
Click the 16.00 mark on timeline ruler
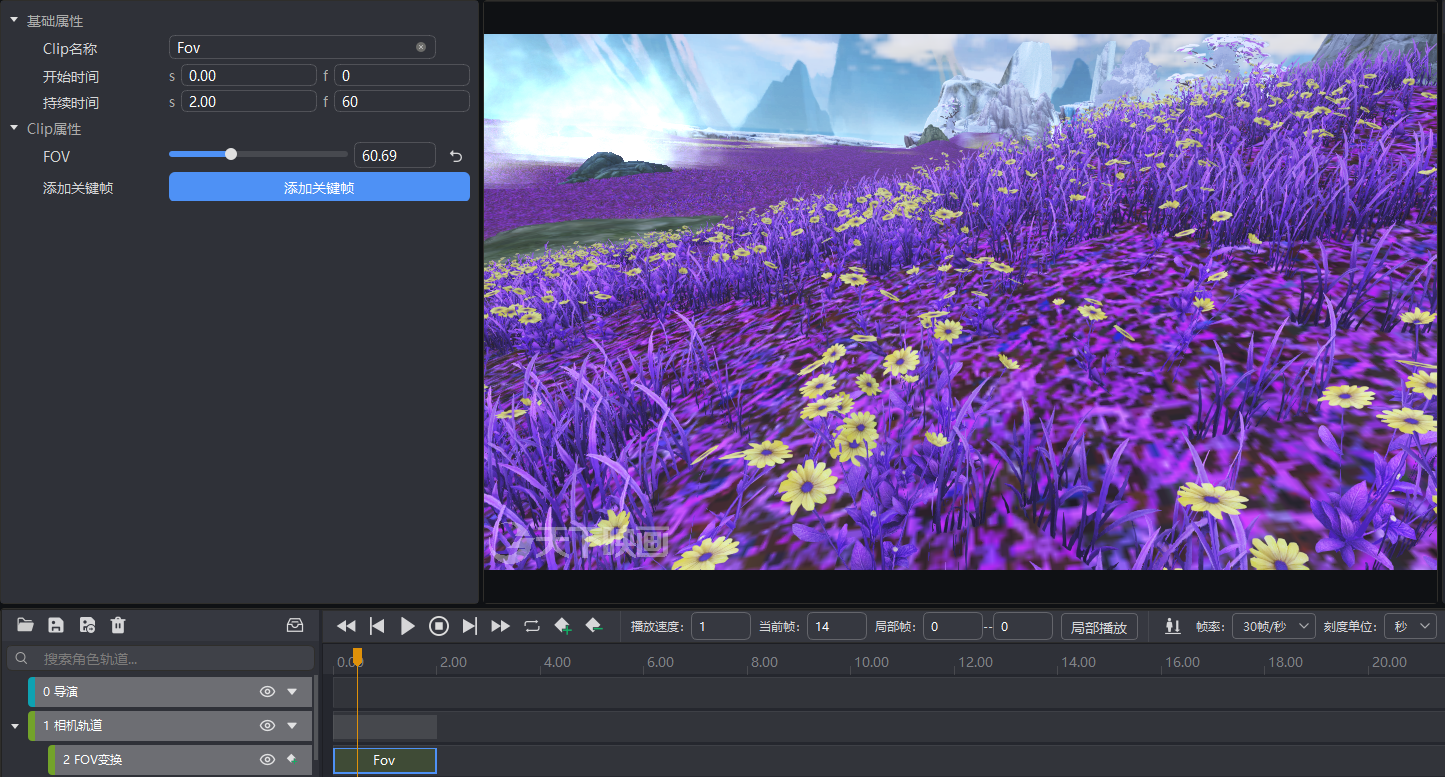pos(1182,662)
